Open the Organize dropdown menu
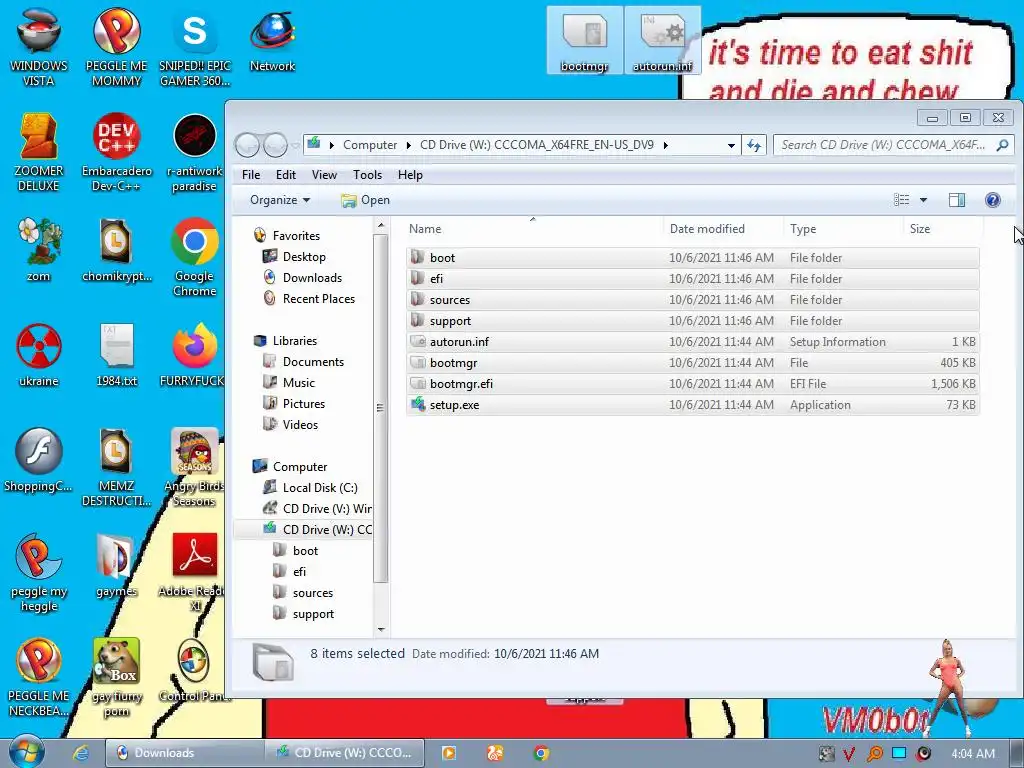The image size is (1024, 768). pyautogui.click(x=280, y=200)
